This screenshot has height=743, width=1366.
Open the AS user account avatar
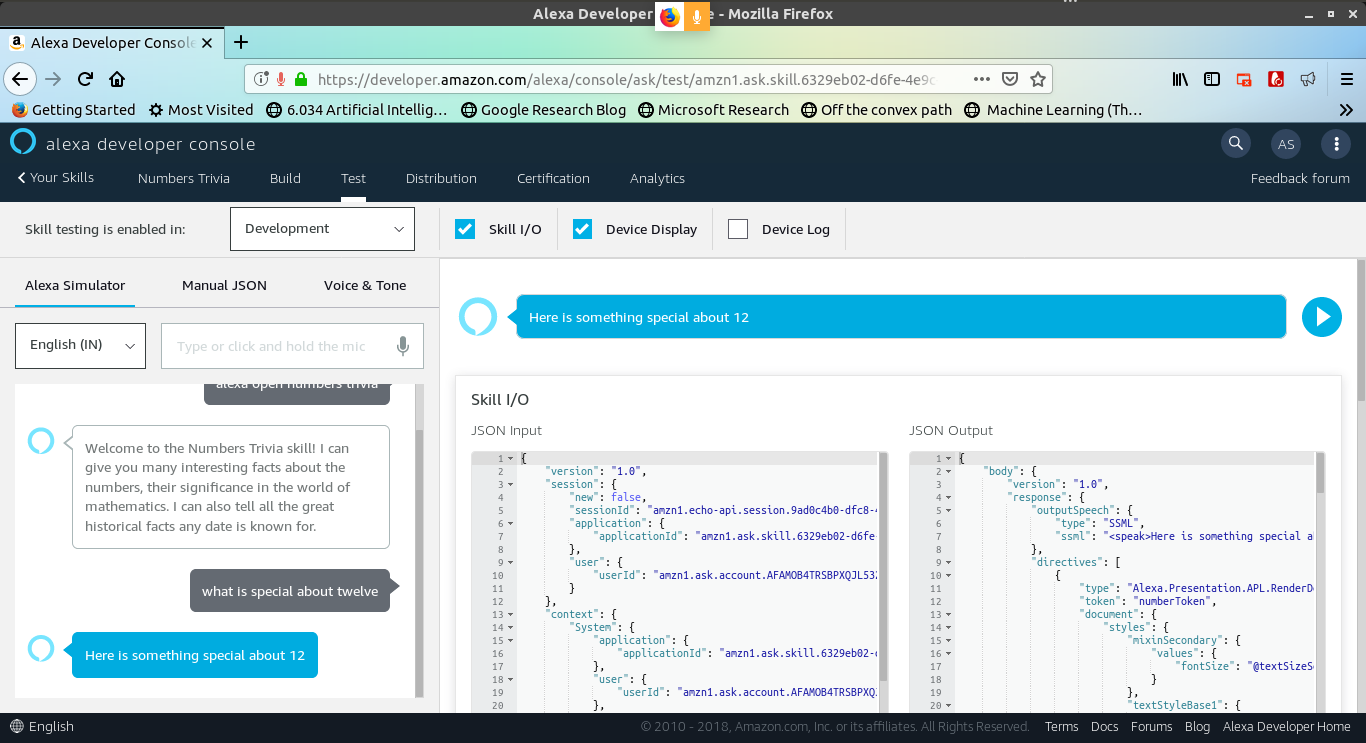tap(1286, 144)
